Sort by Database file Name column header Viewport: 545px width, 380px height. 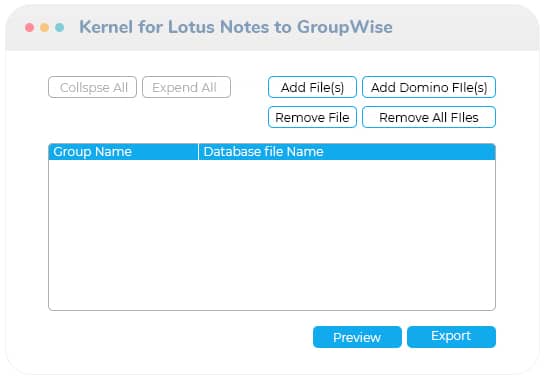[347, 152]
